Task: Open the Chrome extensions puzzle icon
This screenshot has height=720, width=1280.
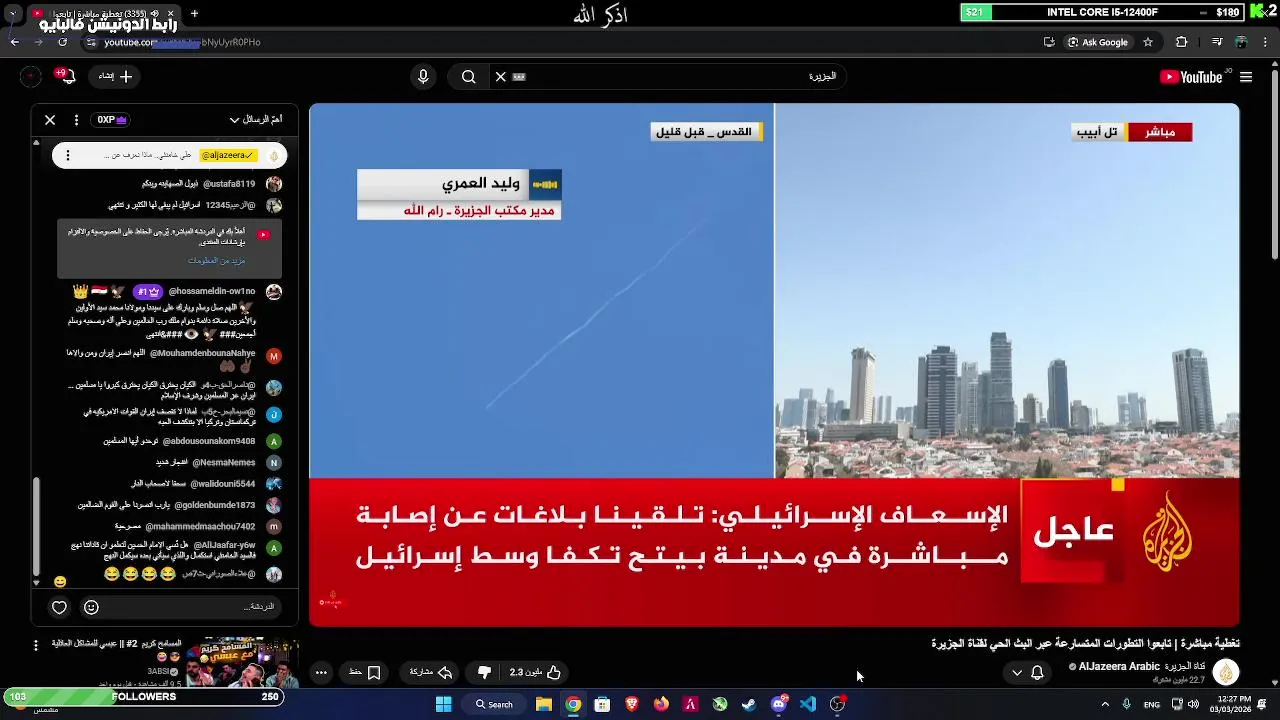Action: (x=1182, y=42)
